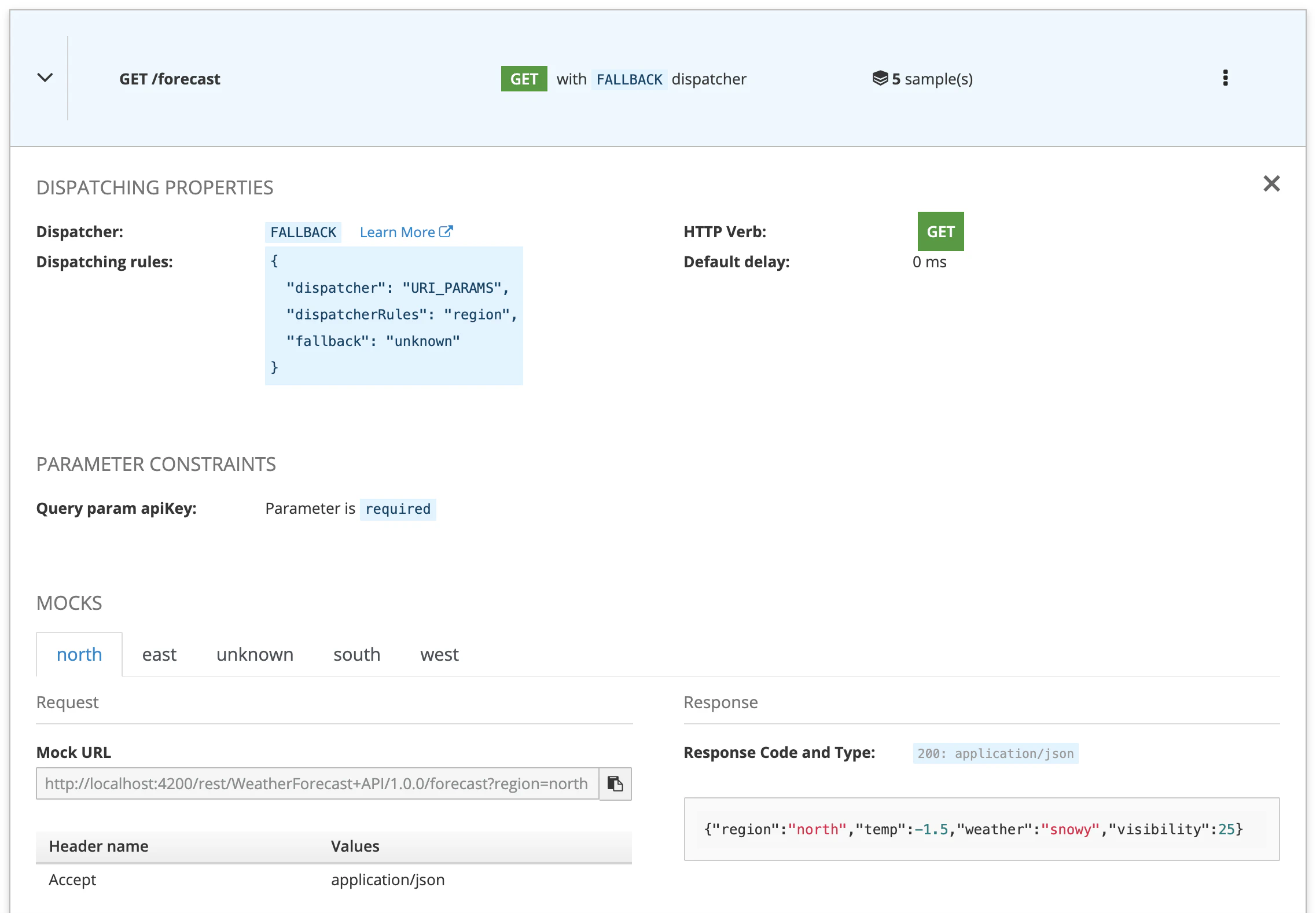Click the external link icon beside Learn More

pyautogui.click(x=446, y=231)
